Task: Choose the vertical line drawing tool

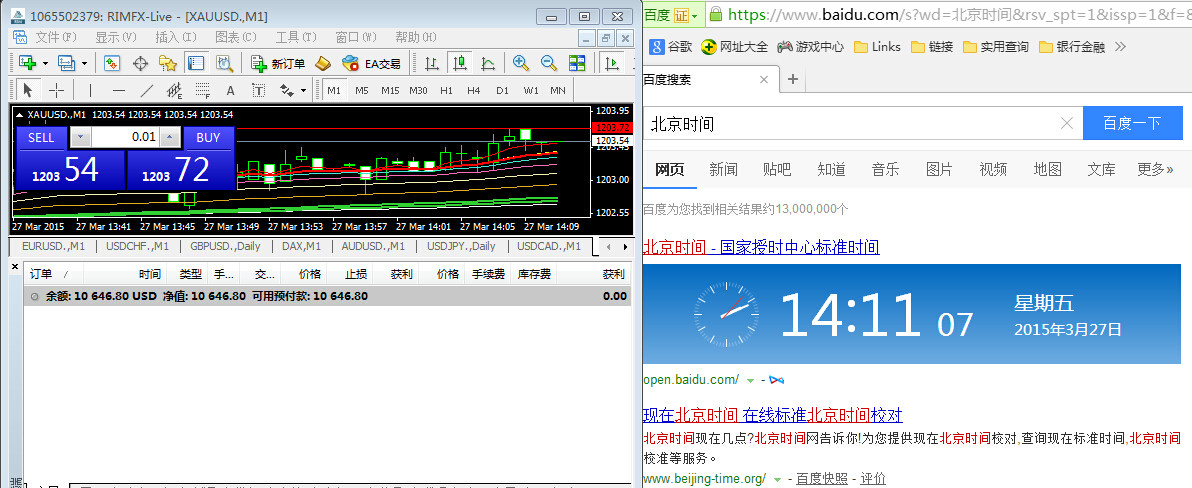Action: point(90,90)
